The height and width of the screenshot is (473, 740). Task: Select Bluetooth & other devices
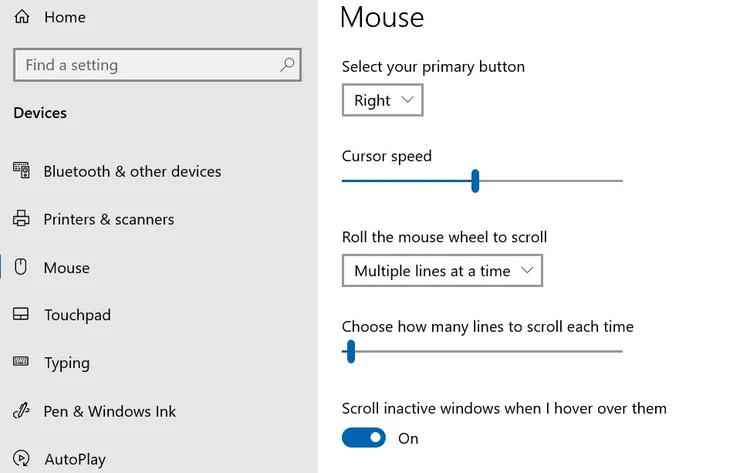pyautogui.click(x=132, y=171)
